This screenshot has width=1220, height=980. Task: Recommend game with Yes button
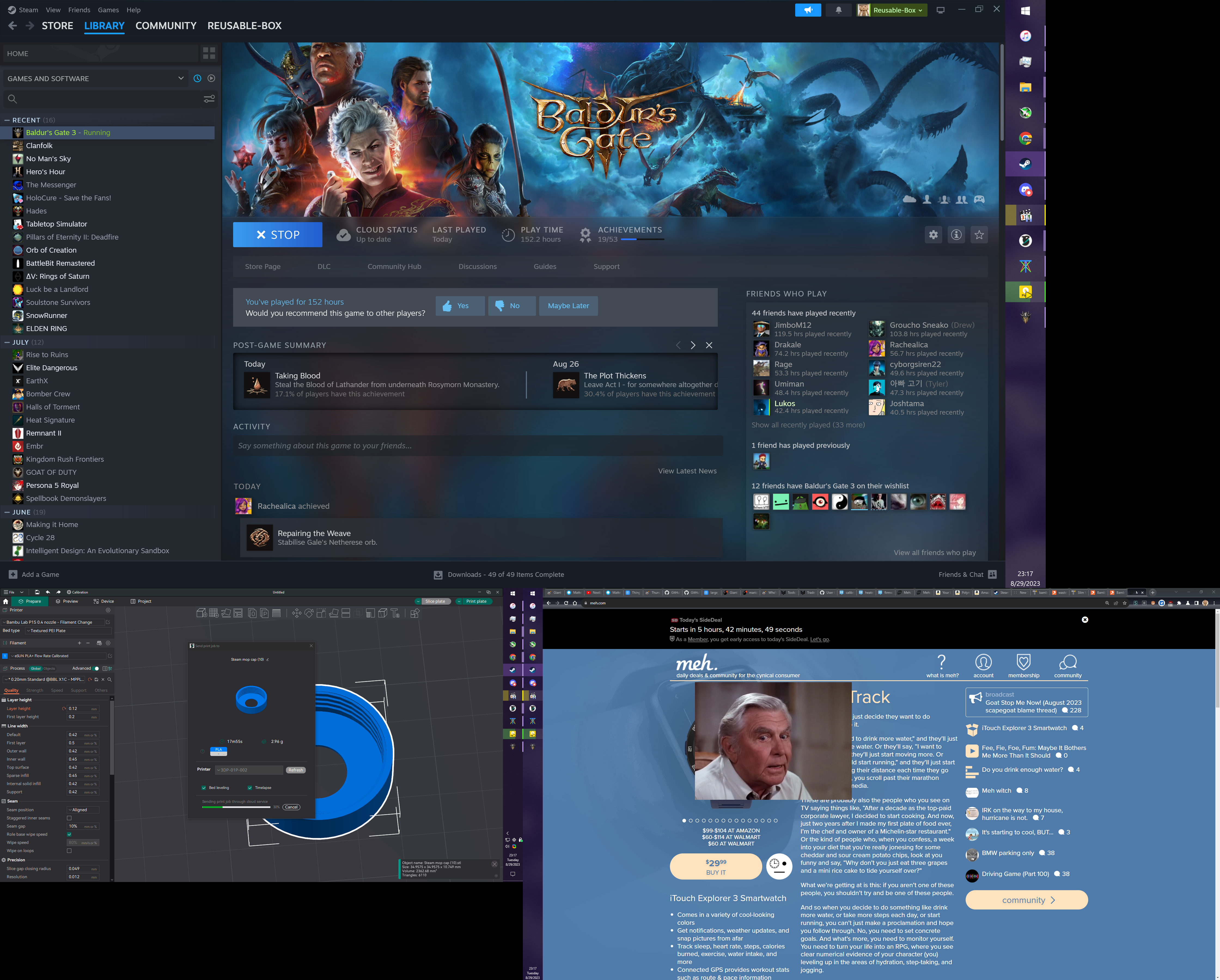(x=460, y=305)
